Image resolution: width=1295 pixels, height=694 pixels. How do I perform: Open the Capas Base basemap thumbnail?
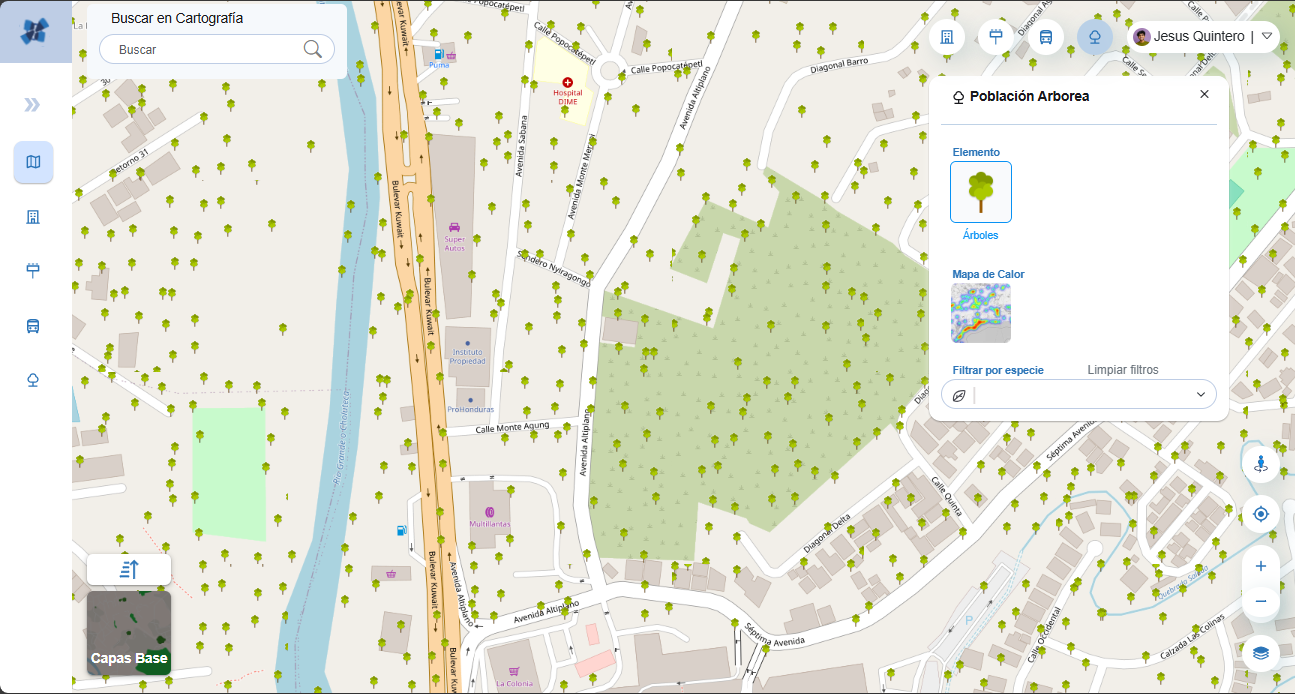pyautogui.click(x=129, y=632)
